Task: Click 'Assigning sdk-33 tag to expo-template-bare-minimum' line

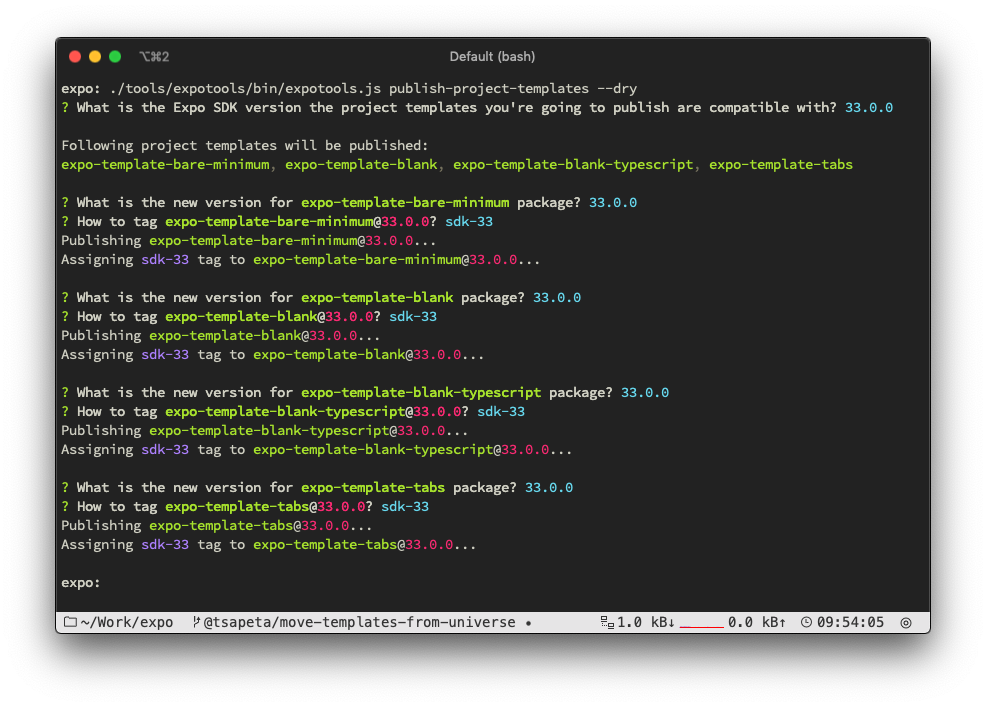Action: (301, 260)
